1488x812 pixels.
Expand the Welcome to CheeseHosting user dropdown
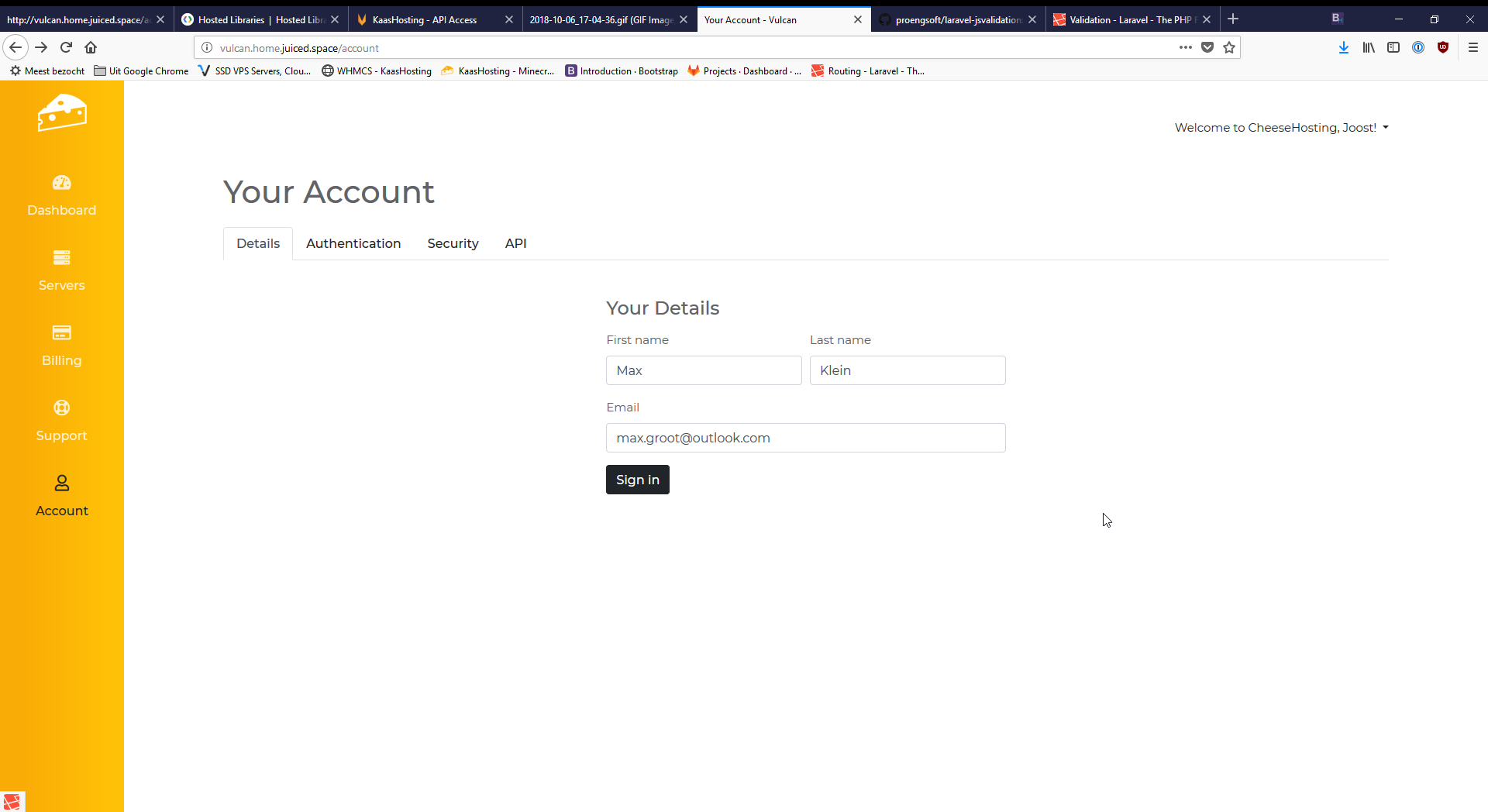coord(1281,128)
